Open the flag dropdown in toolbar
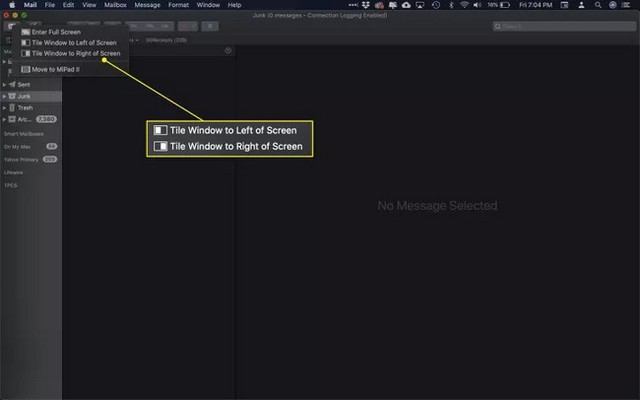 (x=188, y=27)
